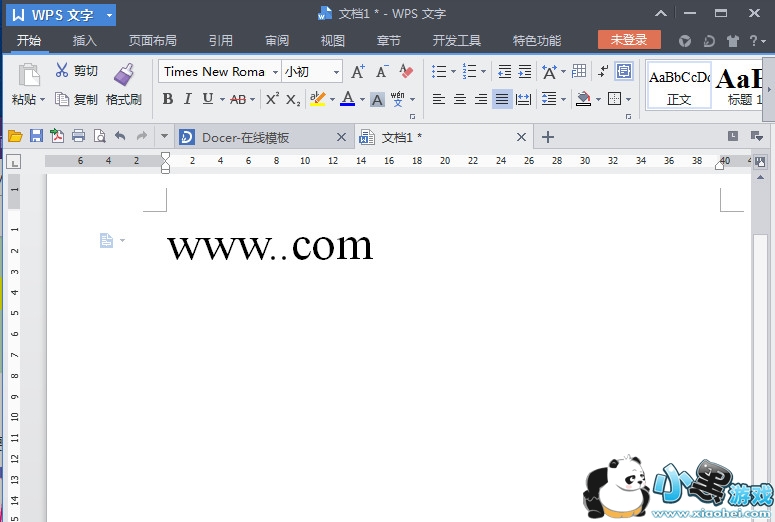Apply superscript X² formatting
Image resolution: width=775 pixels, height=522 pixels.
tap(272, 99)
